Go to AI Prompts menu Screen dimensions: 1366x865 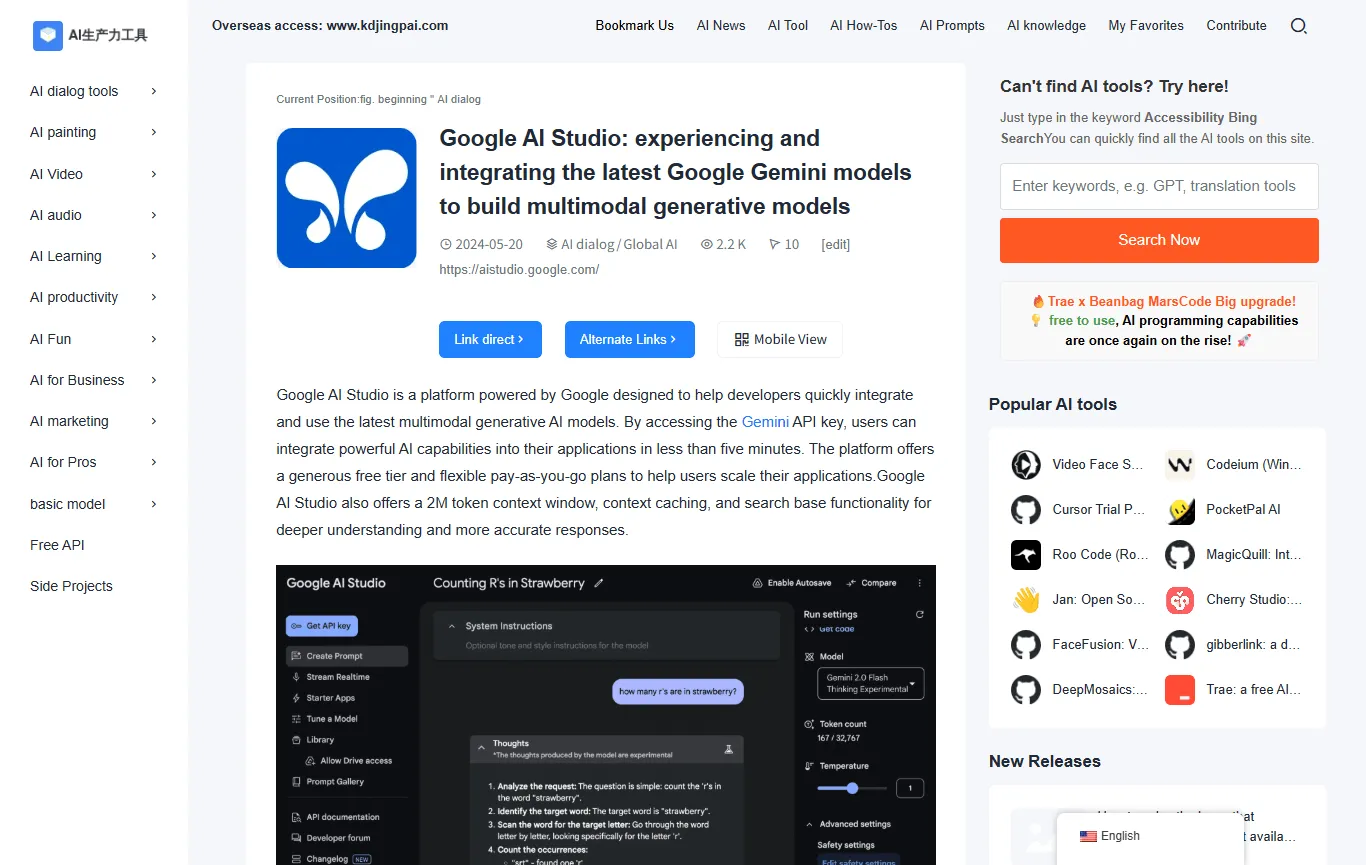[x=952, y=26]
